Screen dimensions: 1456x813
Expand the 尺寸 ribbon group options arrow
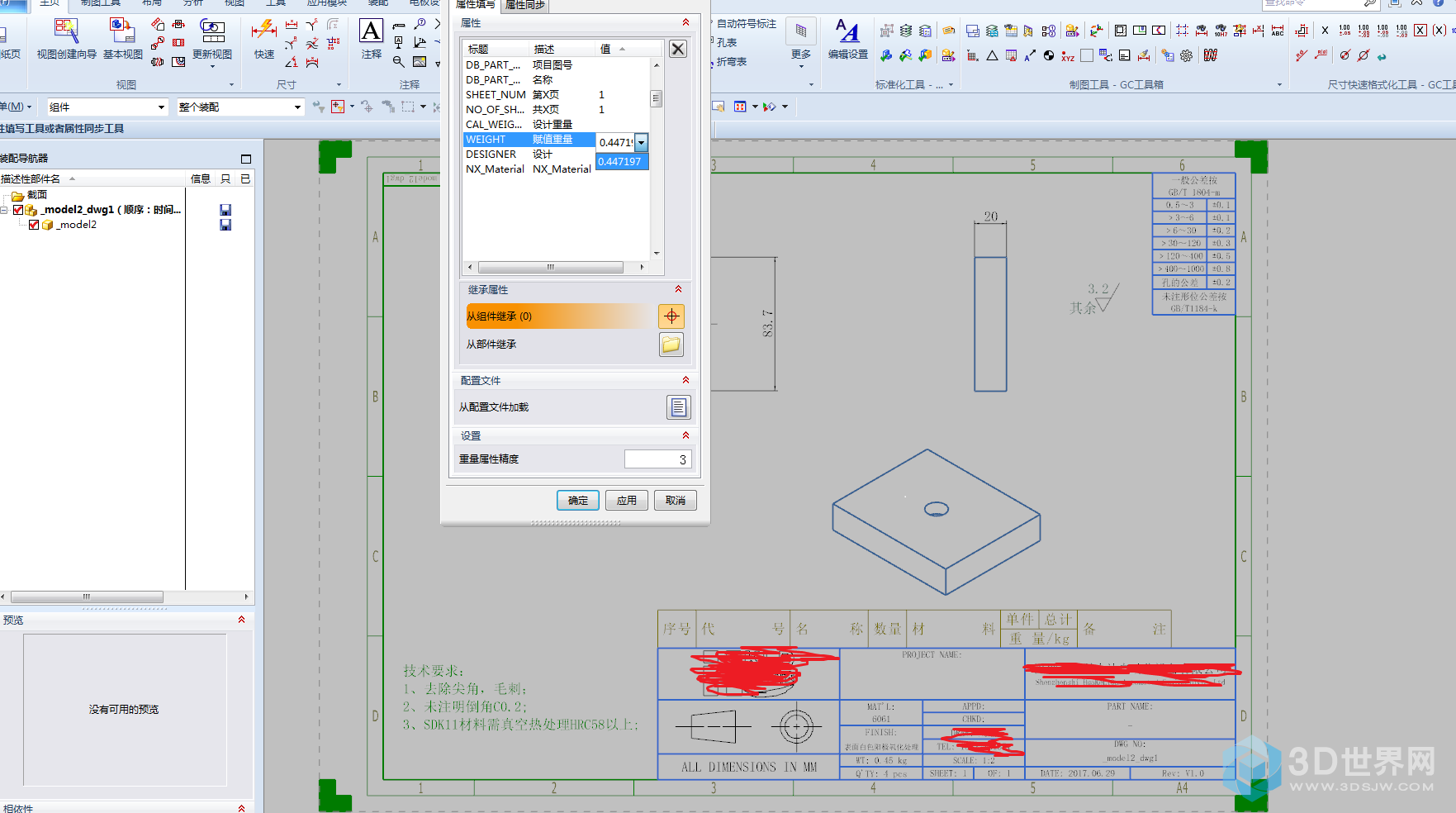[x=339, y=84]
